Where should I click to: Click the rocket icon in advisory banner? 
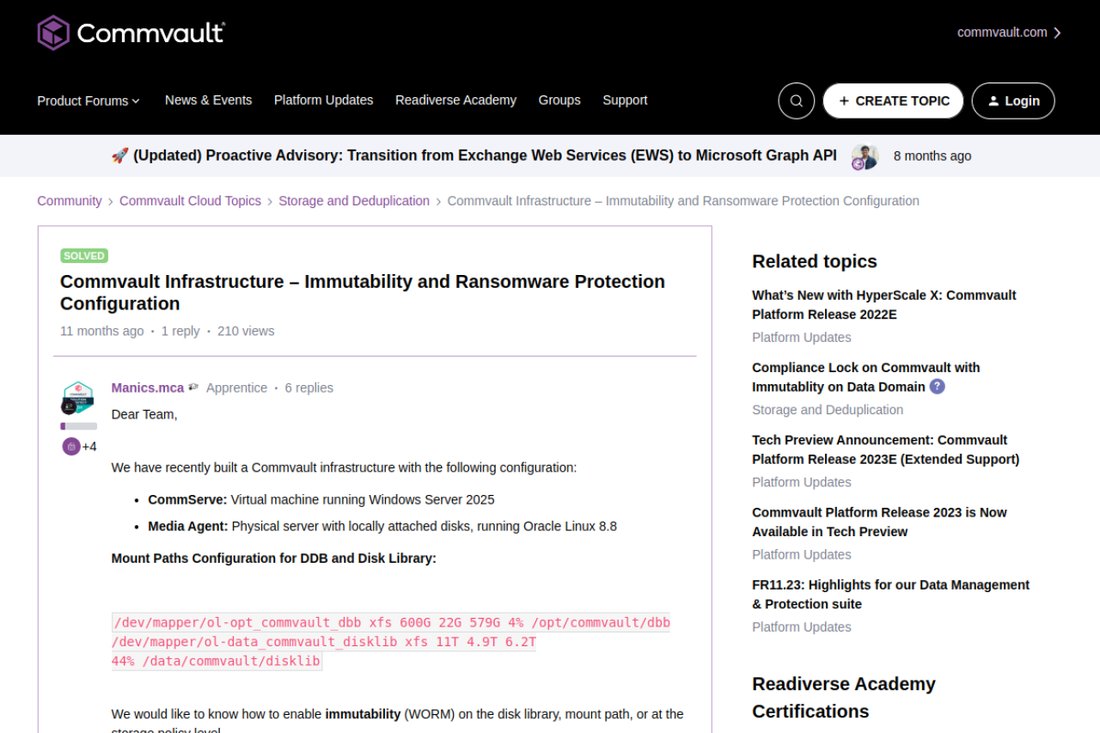click(x=120, y=156)
